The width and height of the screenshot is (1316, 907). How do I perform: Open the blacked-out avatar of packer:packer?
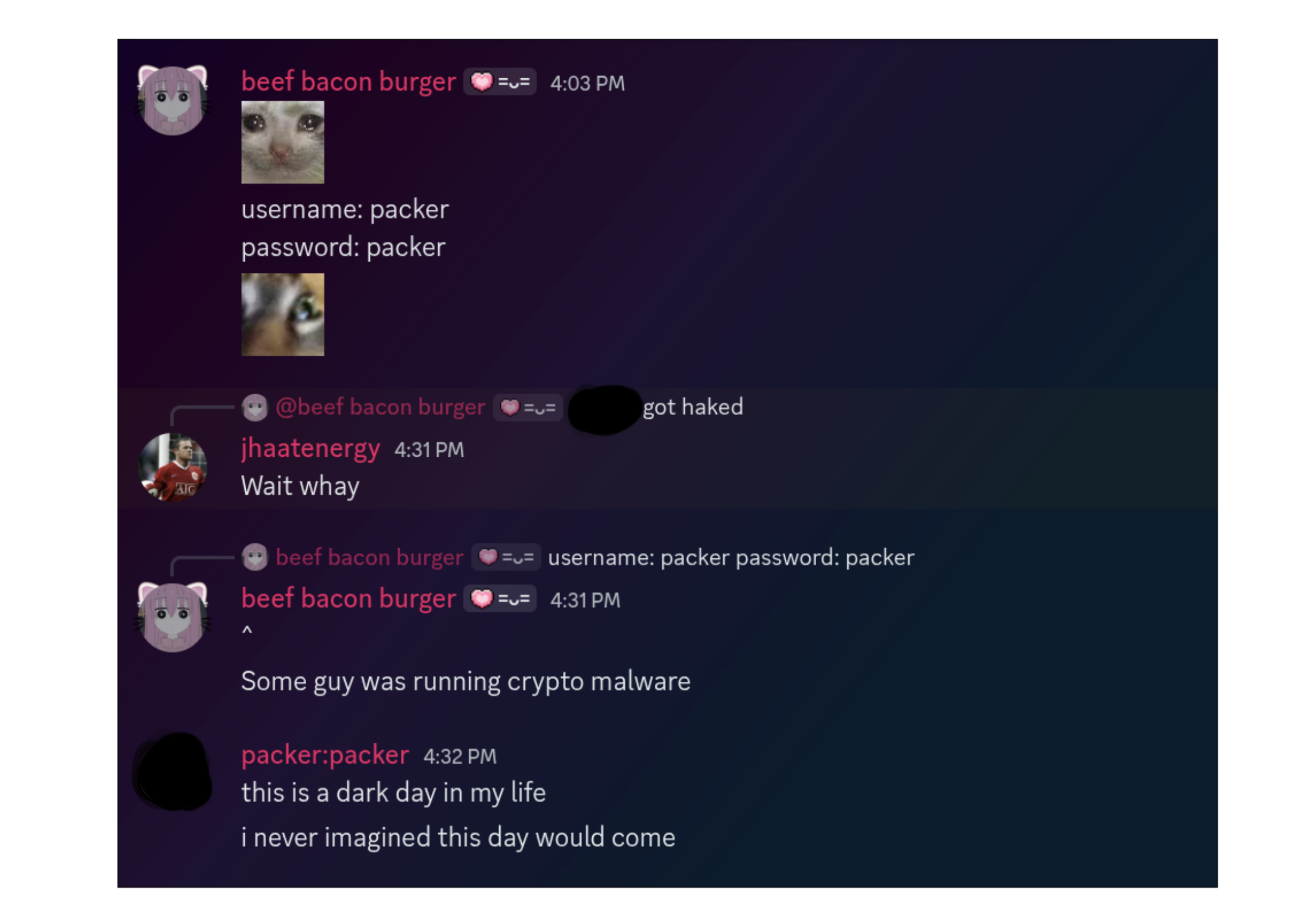(173, 772)
